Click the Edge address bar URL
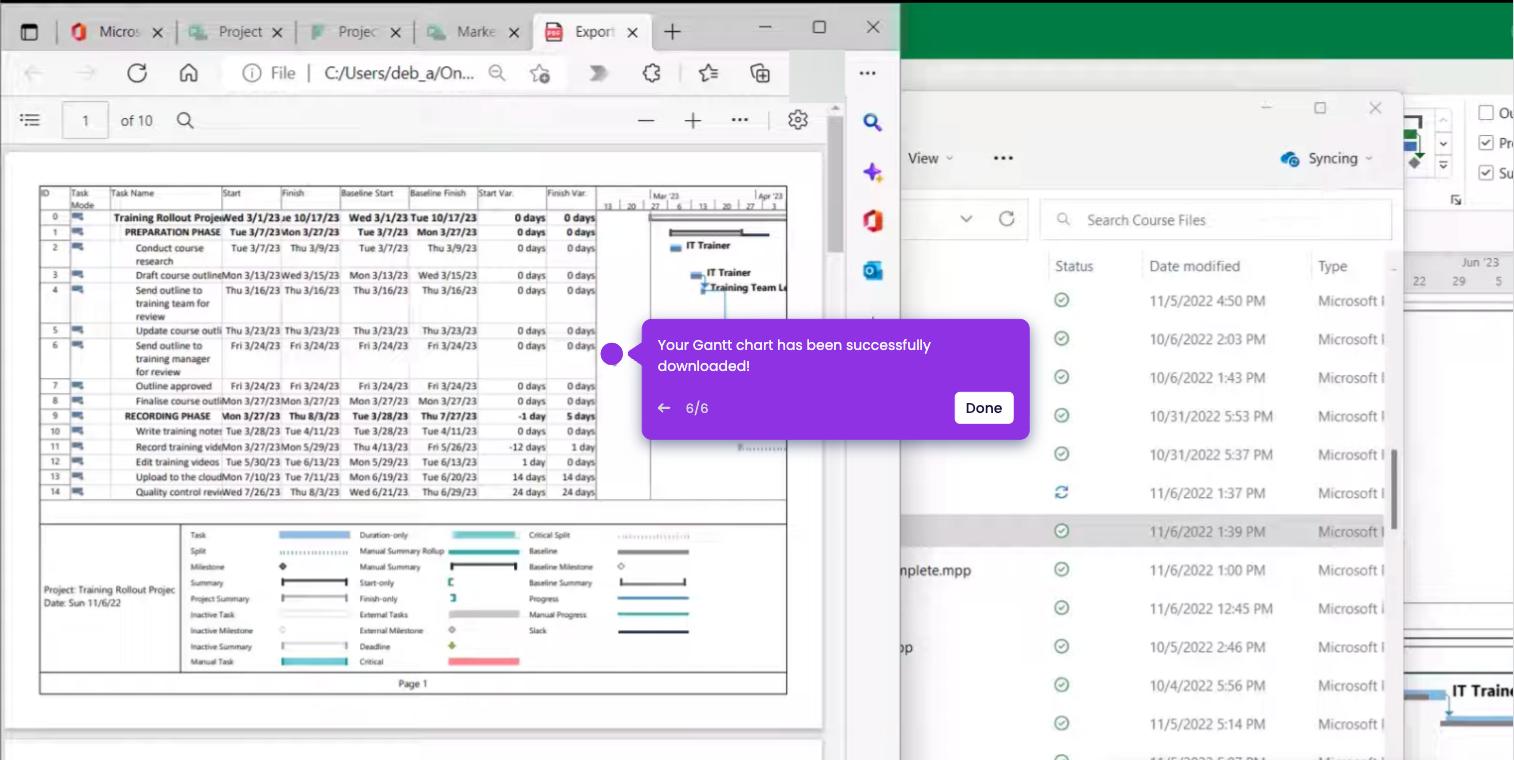The height and width of the screenshot is (760, 1514). click(x=399, y=73)
